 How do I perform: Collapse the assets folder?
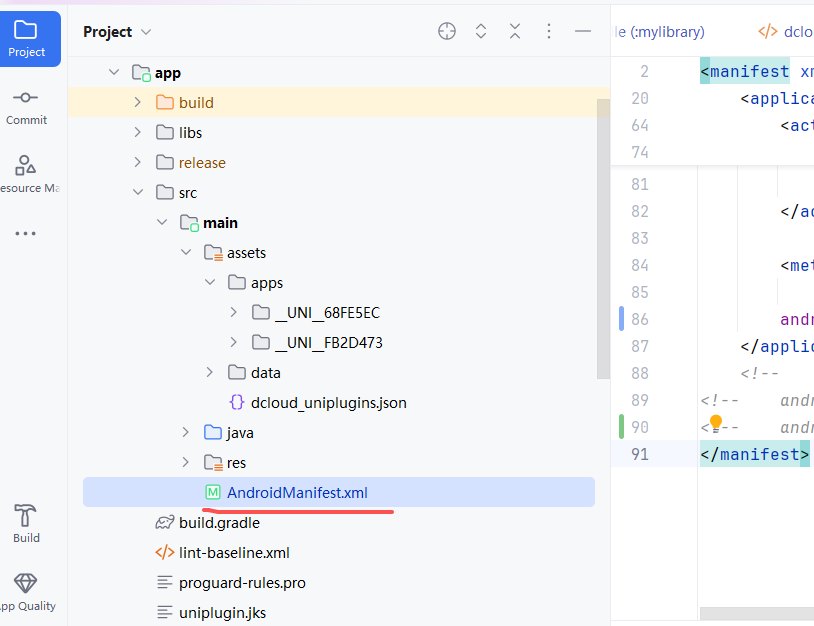click(x=186, y=253)
